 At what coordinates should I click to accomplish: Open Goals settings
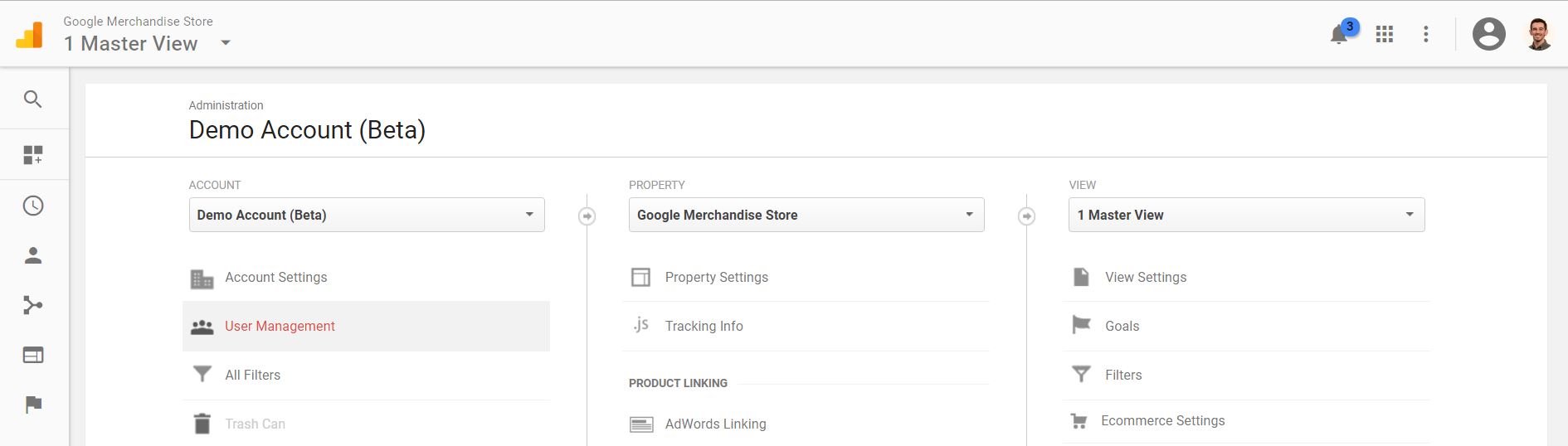point(1122,327)
